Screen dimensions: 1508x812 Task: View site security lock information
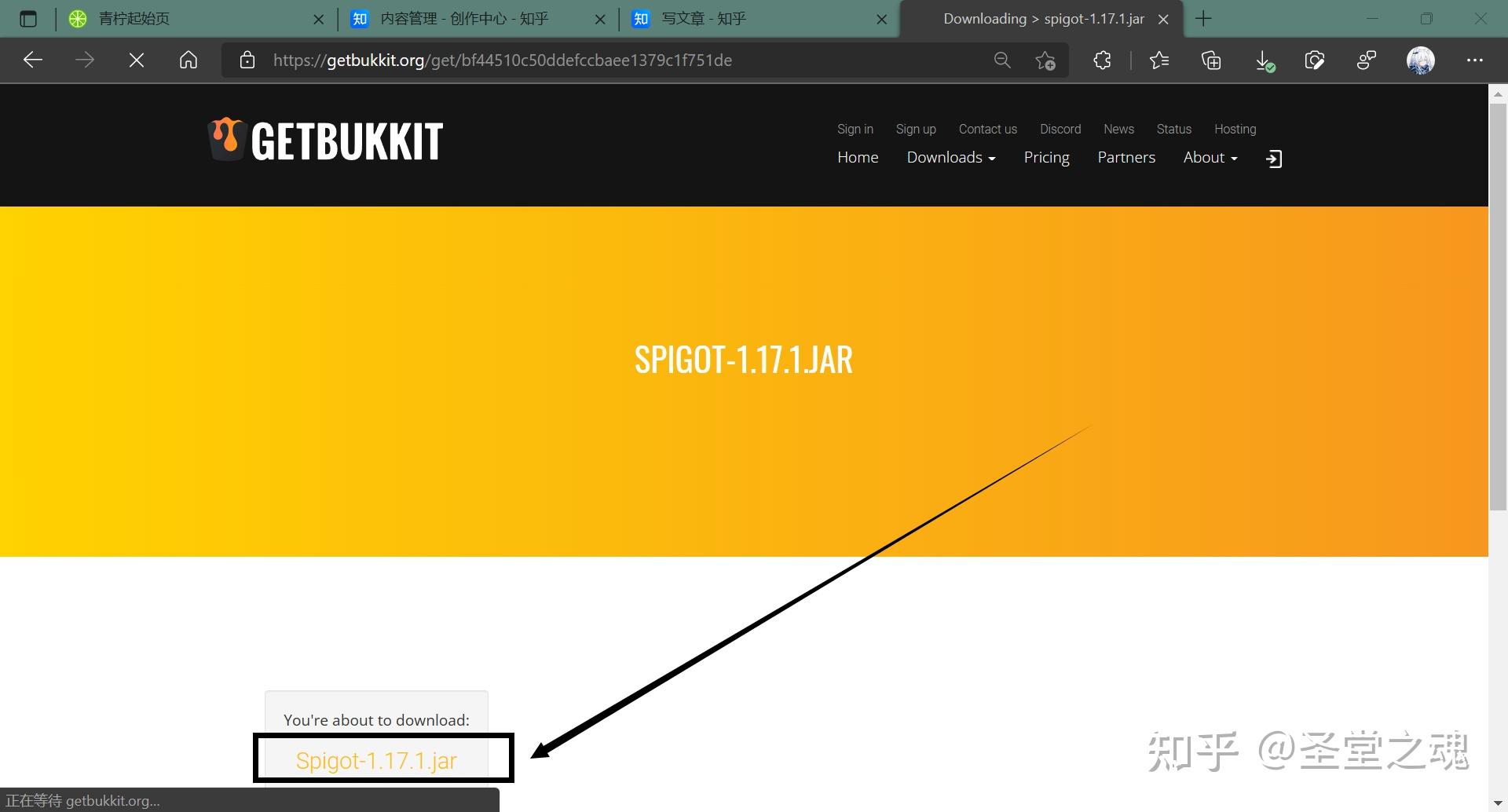click(247, 60)
